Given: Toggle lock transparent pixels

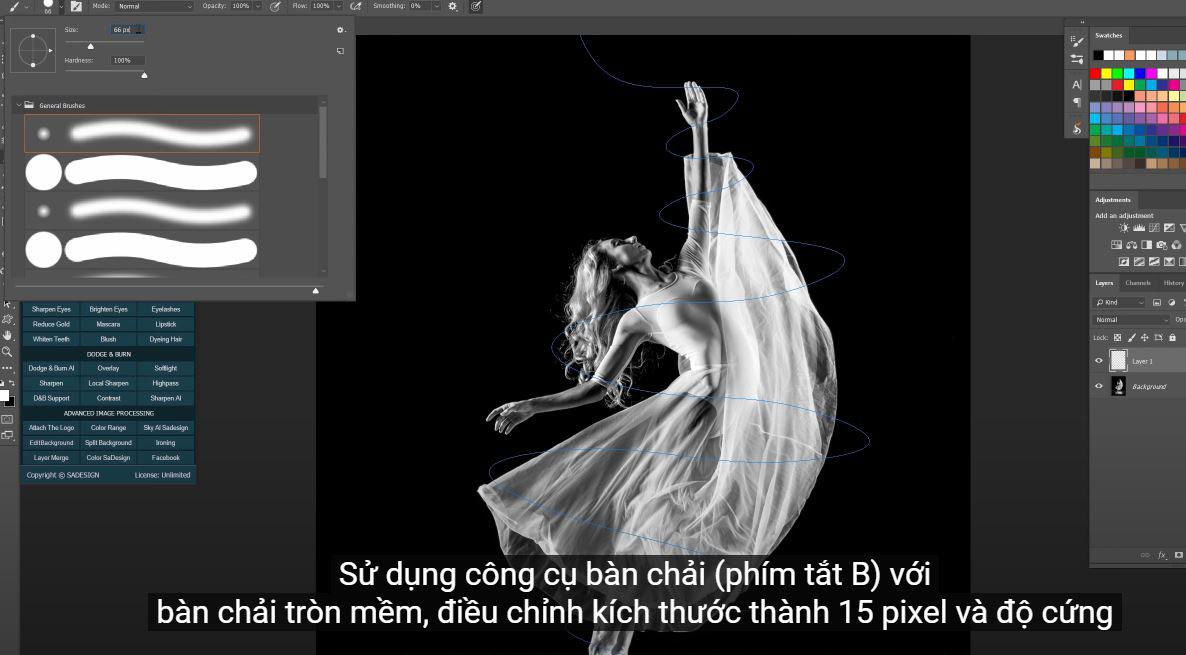Looking at the screenshot, I should [x=1118, y=337].
